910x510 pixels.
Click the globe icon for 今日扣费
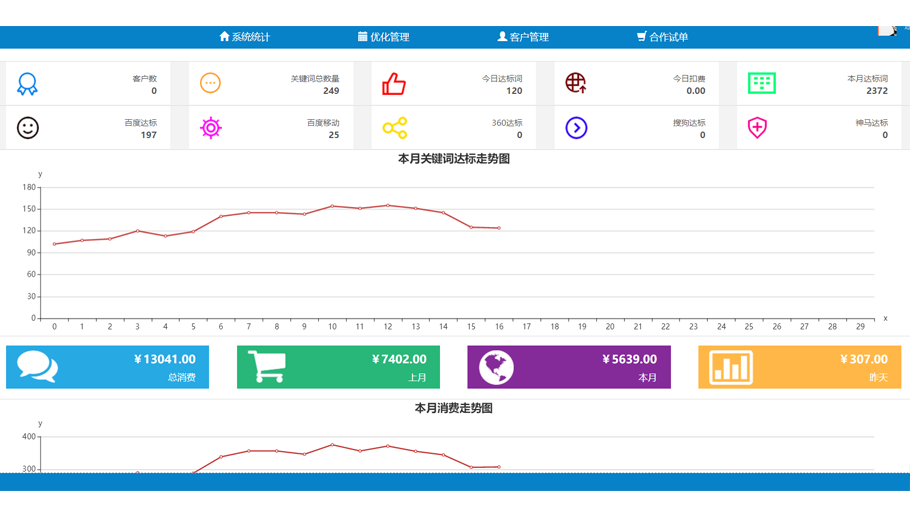[x=576, y=83]
